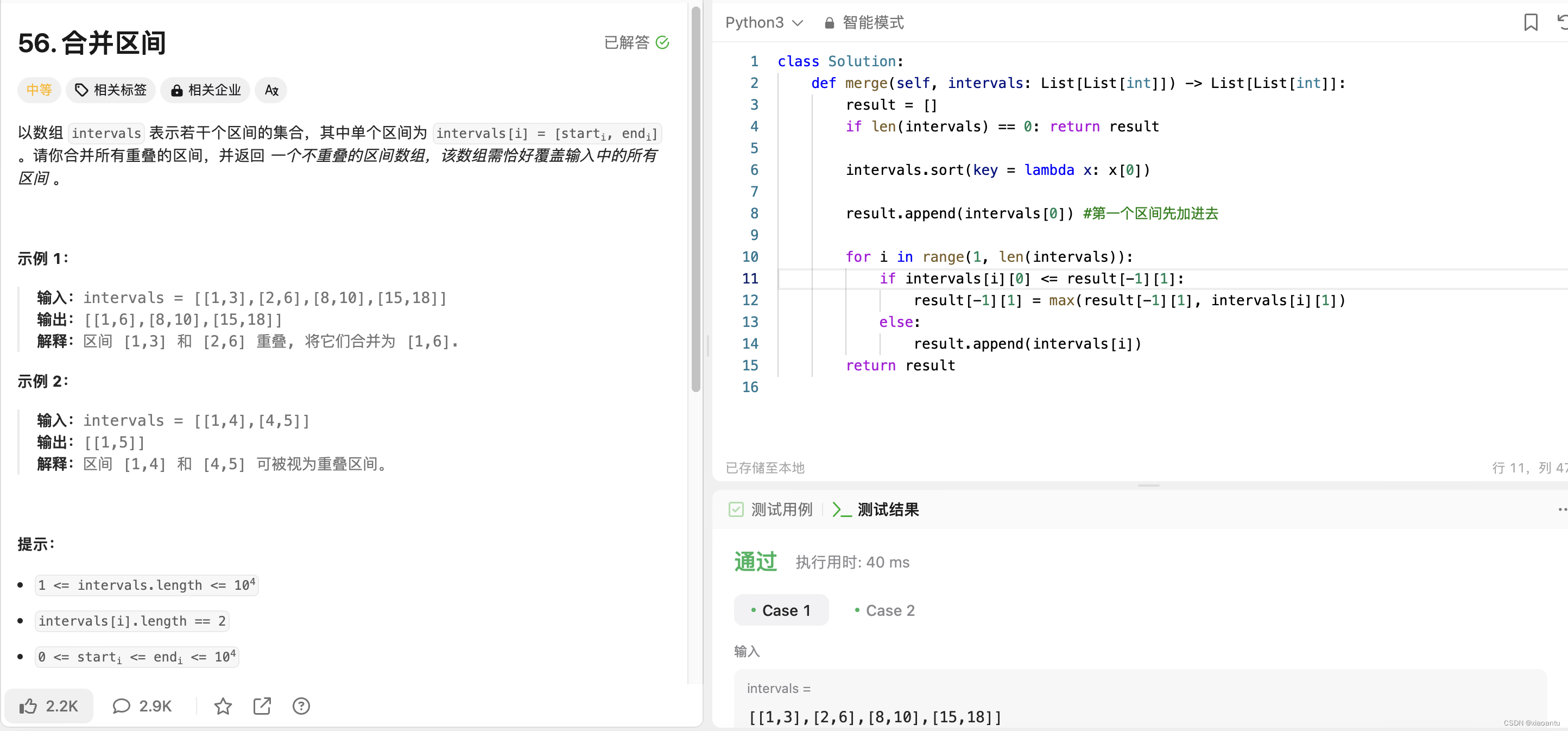The image size is (1568, 731).
Task: Switch to the 测试用例 tab
Action: click(782, 509)
